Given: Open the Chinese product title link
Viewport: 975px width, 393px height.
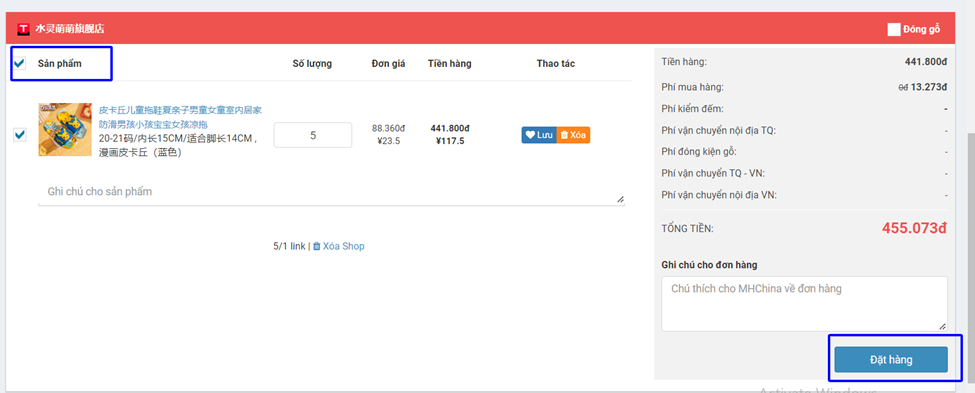Looking at the screenshot, I should pos(180,117).
